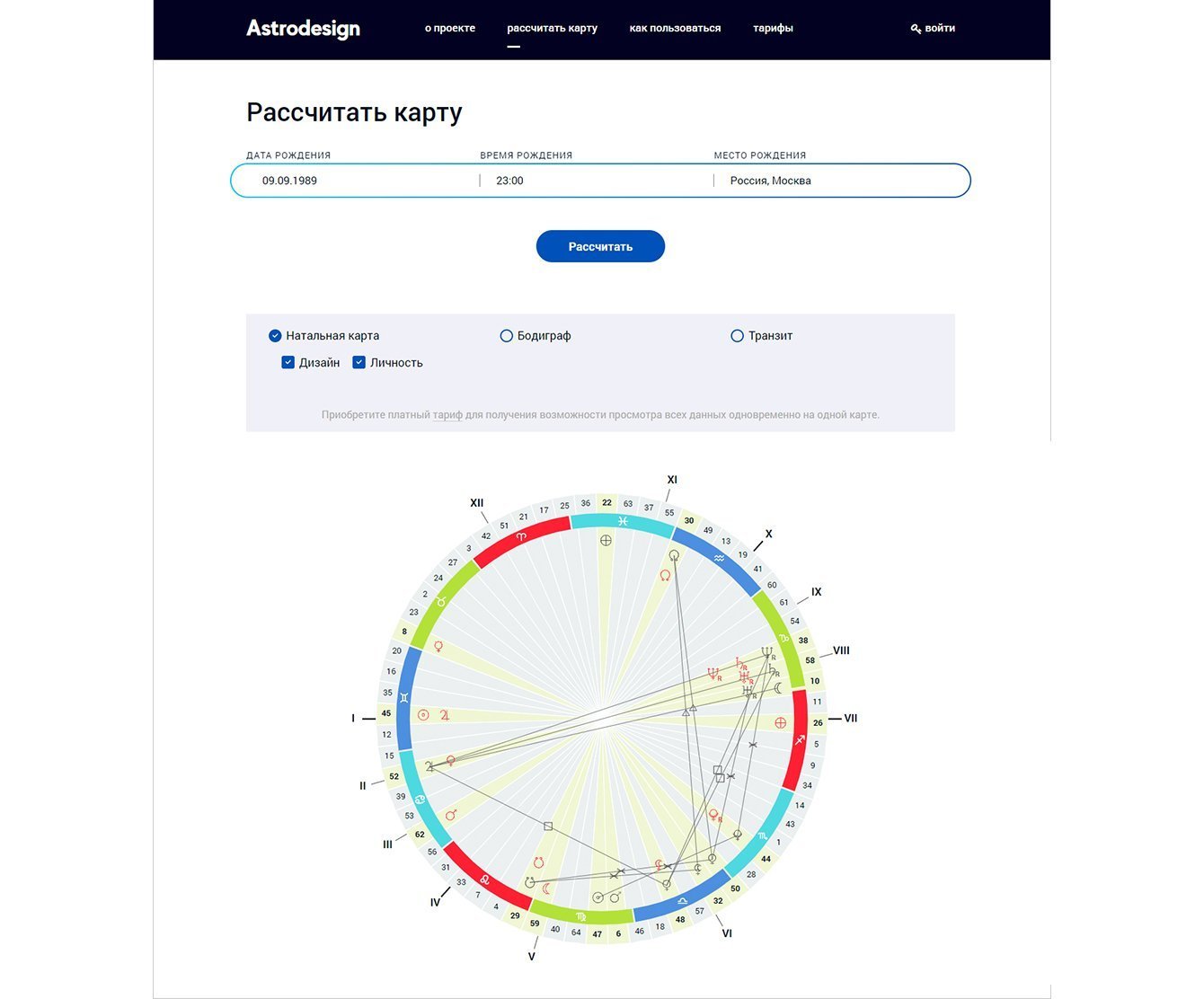Uncheck the Дизайн checkbox
Screen dimensions: 1204x999
click(x=288, y=363)
